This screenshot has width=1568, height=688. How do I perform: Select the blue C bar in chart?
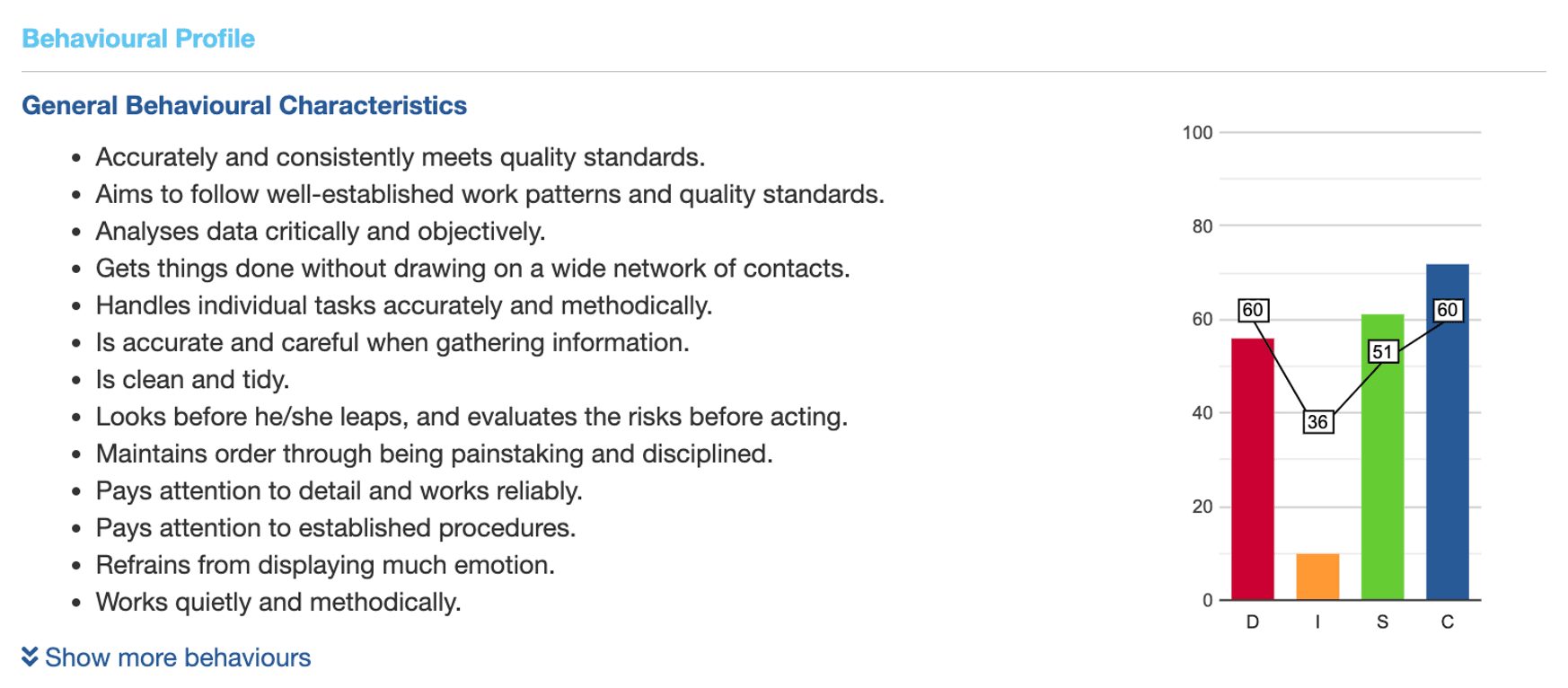point(1447,449)
